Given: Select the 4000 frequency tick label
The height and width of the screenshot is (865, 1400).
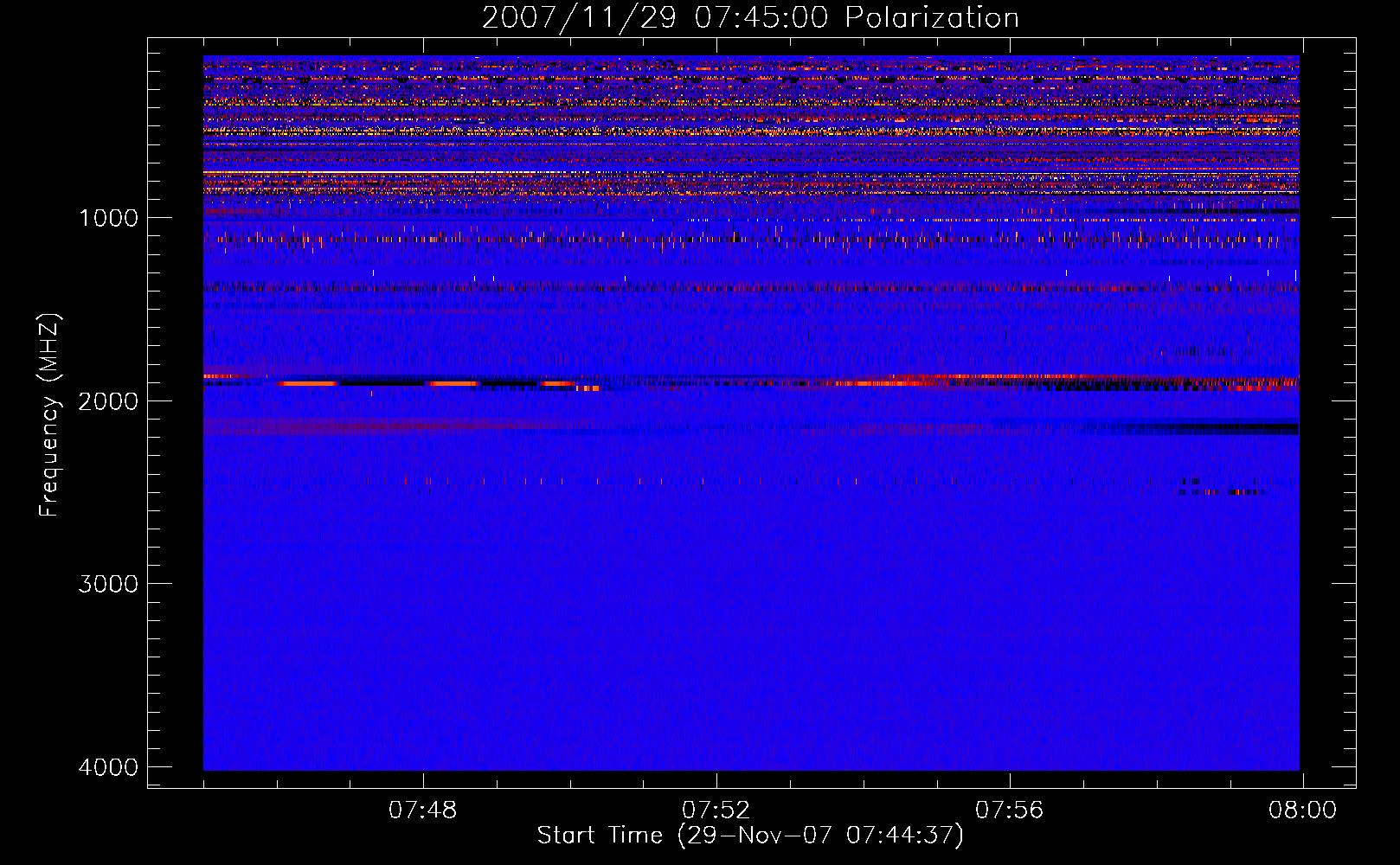Looking at the screenshot, I should tap(108, 767).
